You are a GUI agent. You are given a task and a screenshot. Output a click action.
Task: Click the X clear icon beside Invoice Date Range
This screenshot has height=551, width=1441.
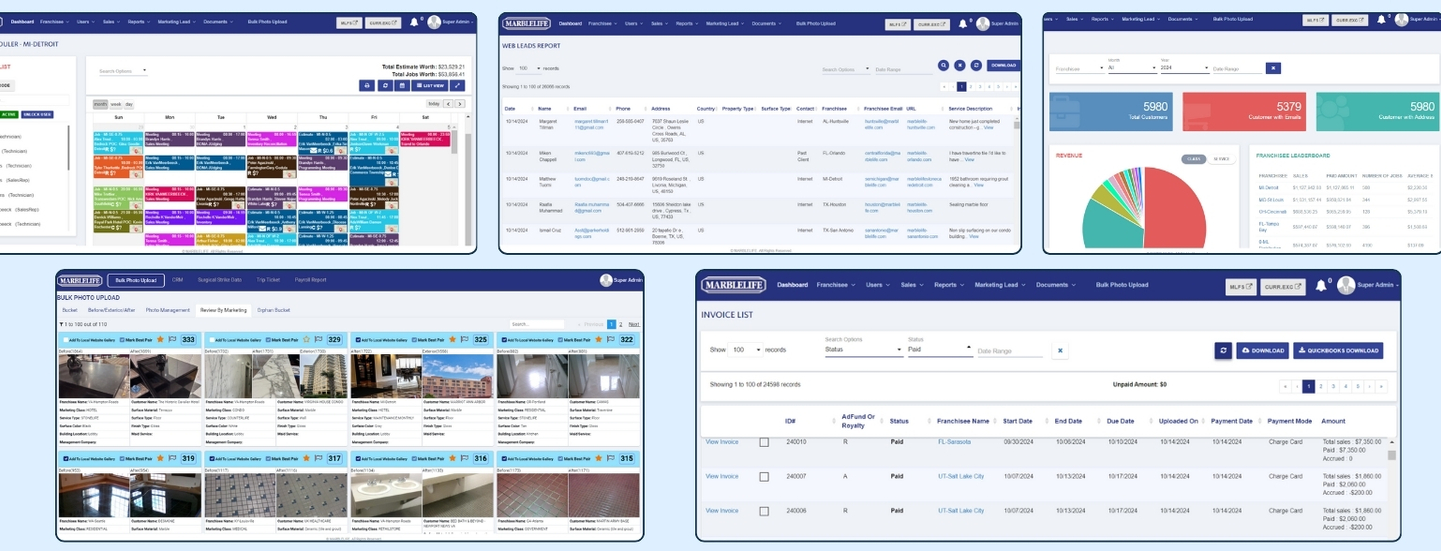click(x=1060, y=351)
